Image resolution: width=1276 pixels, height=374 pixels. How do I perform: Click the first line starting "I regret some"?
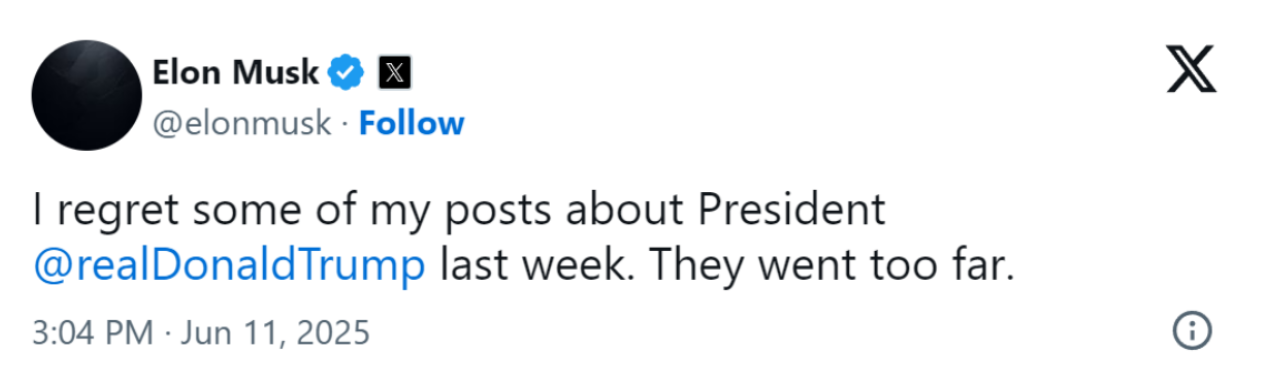tap(459, 210)
